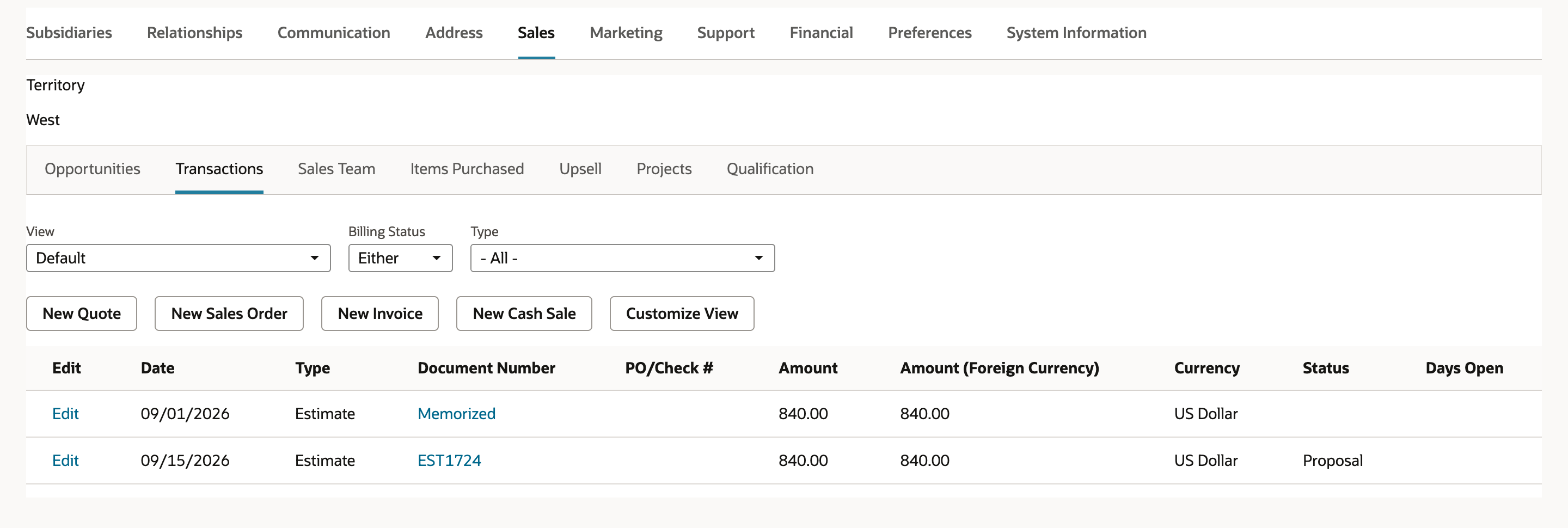The height and width of the screenshot is (528, 1568).
Task: Edit the EST1724 estimate row
Action: [x=65, y=461]
